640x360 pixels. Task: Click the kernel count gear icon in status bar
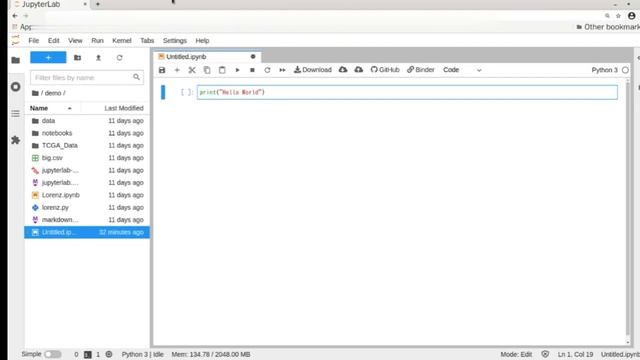click(x=109, y=354)
